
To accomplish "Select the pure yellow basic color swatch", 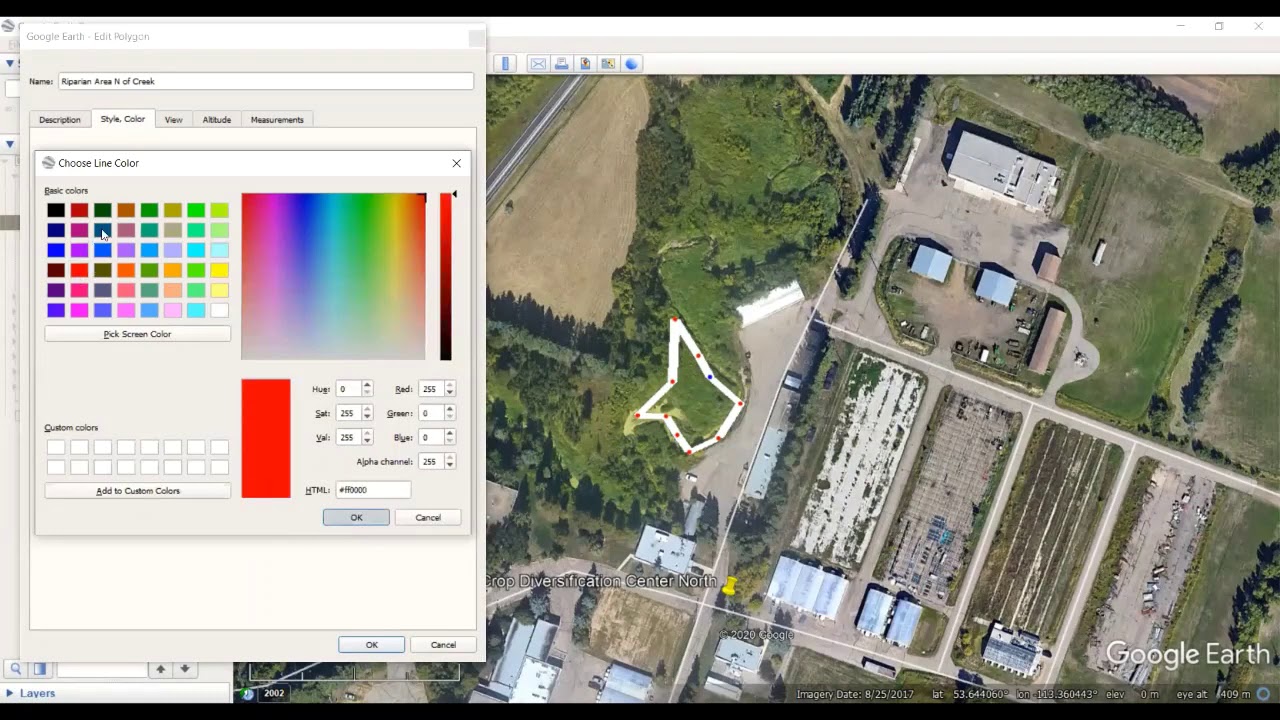I will coord(219,270).
